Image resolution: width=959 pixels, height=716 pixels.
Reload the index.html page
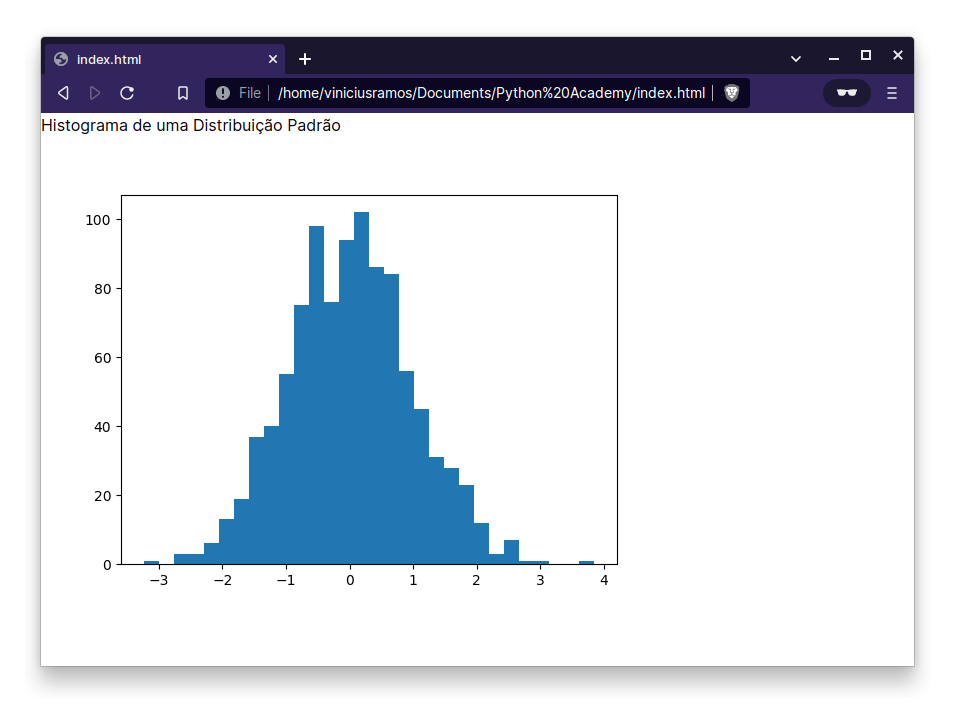pos(127,93)
